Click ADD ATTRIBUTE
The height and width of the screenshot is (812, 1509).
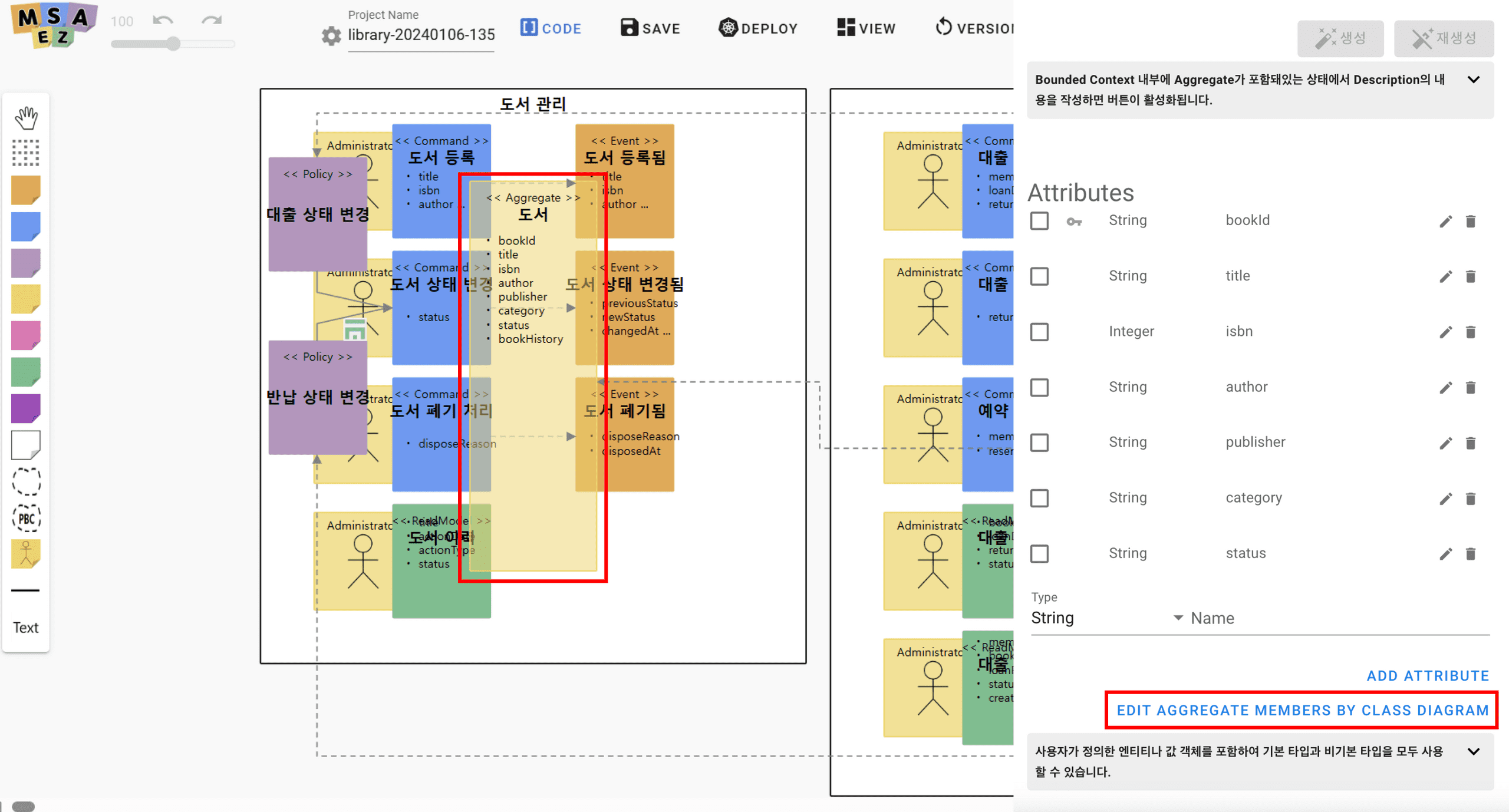[x=1428, y=676]
